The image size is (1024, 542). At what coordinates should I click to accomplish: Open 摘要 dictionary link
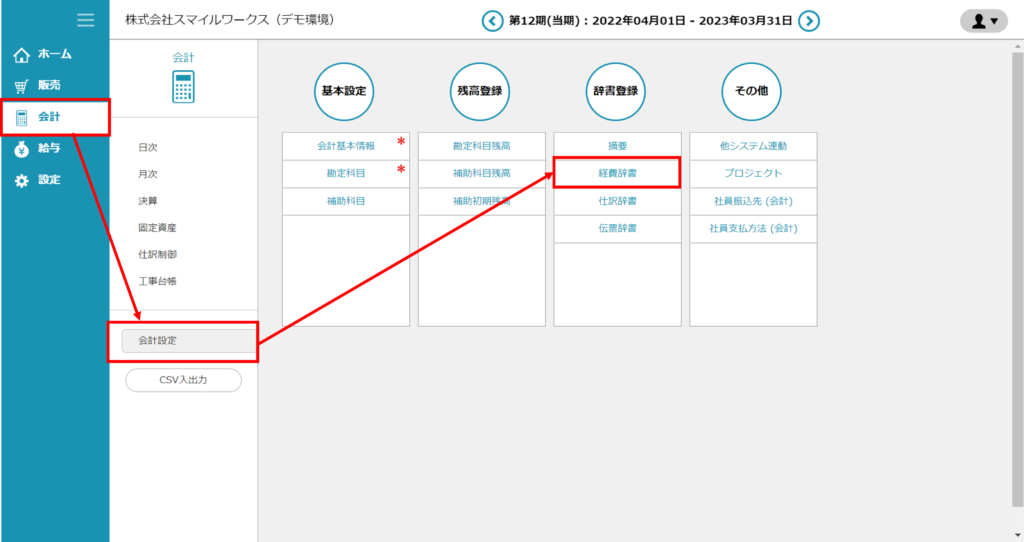pyautogui.click(x=618, y=146)
